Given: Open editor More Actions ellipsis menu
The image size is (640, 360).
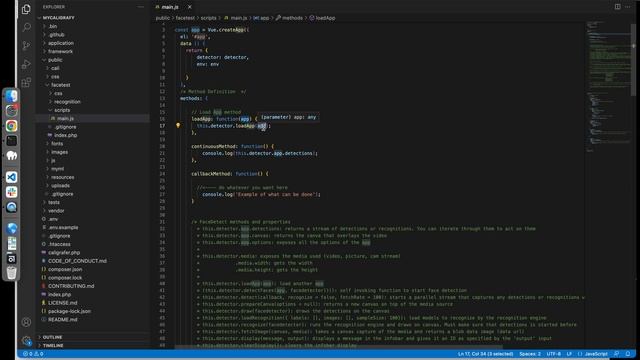Looking at the screenshot, I should click(628, 7).
